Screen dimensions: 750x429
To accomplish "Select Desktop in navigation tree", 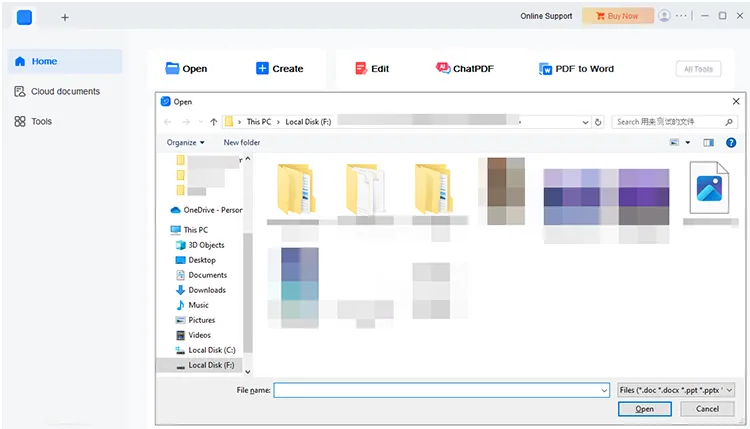I will [x=196, y=260].
